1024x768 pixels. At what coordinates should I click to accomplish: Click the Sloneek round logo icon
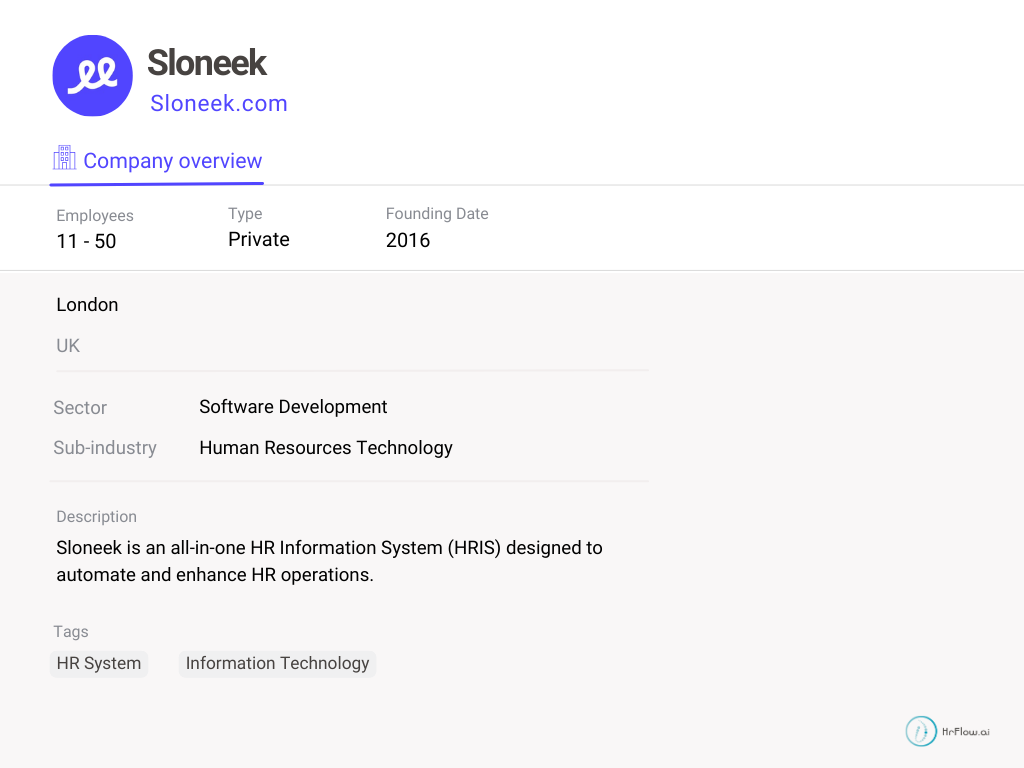click(92, 76)
